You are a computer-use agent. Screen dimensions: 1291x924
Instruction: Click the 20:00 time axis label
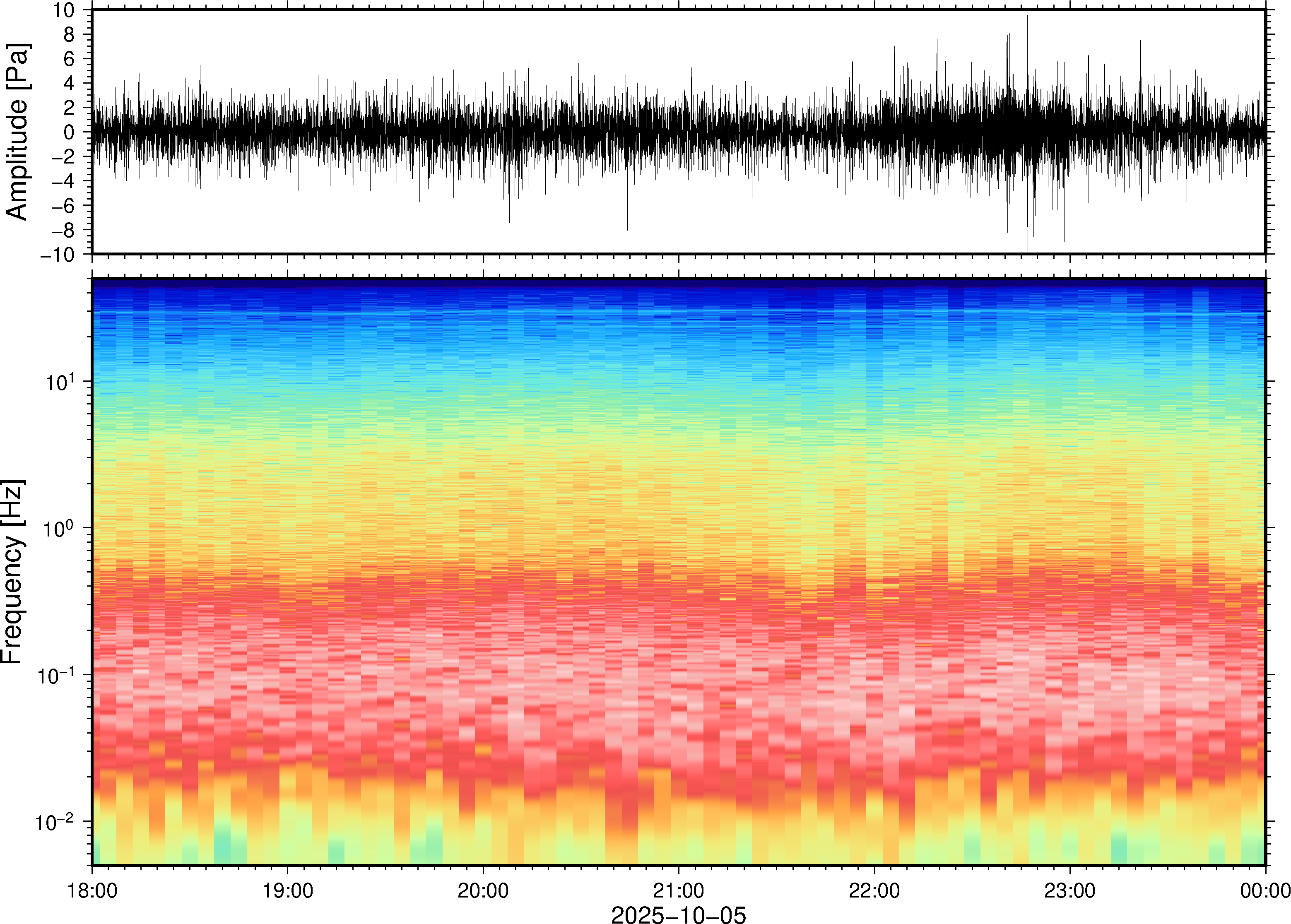483,890
